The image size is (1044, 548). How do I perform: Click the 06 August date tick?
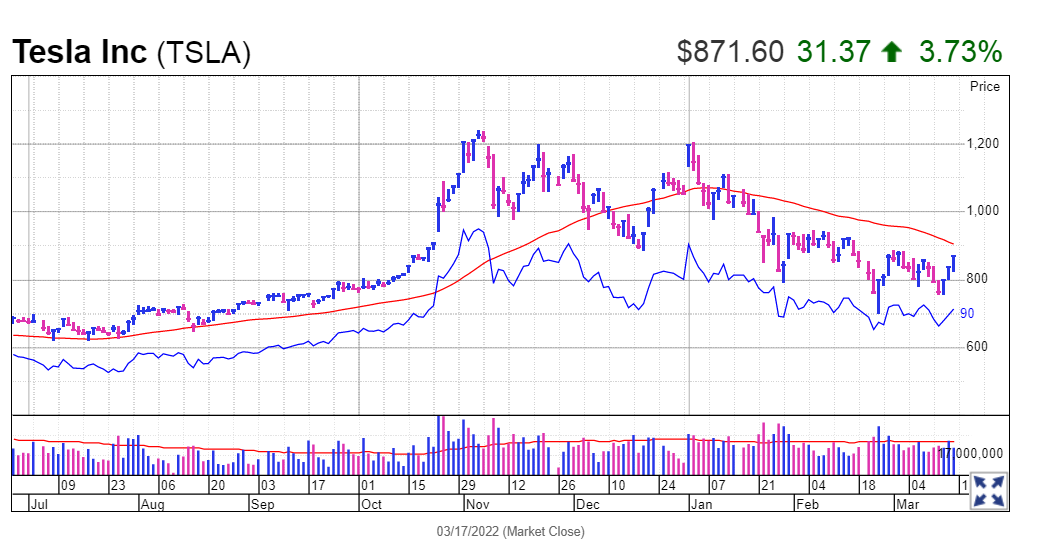tap(168, 485)
